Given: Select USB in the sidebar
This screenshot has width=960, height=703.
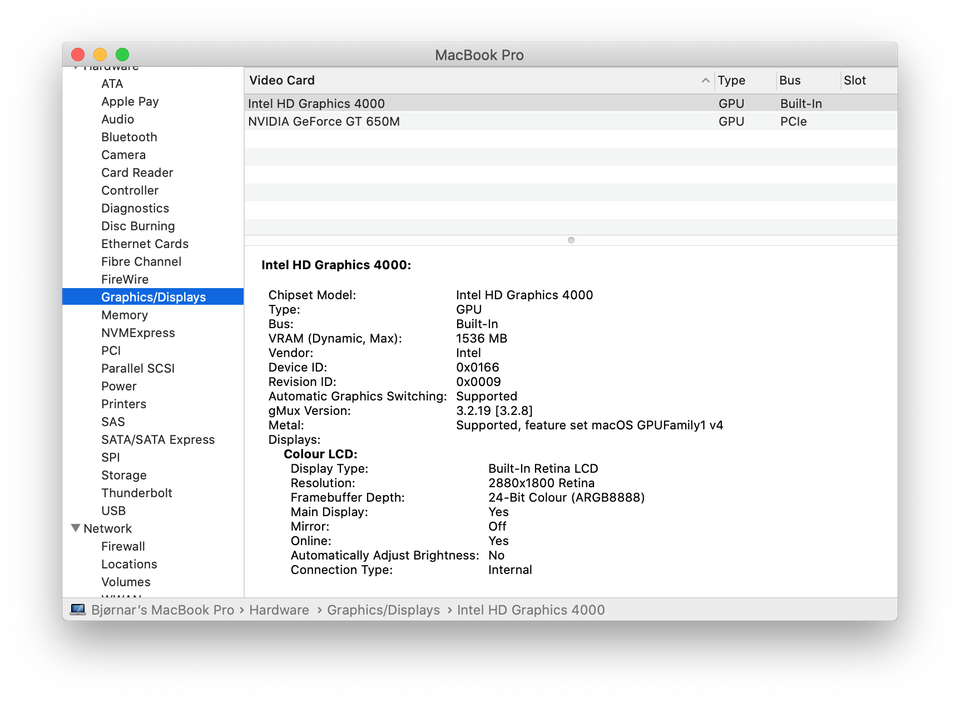Looking at the screenshot, I should click(113, 509).
